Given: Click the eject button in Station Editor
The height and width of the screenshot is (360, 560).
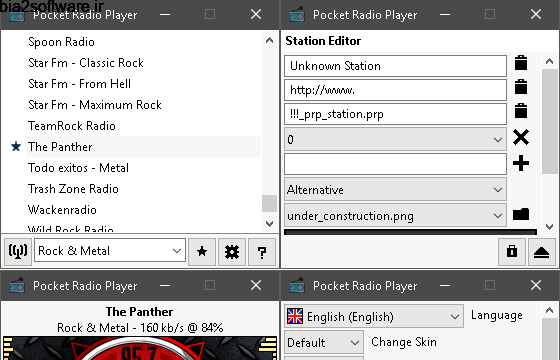Looking at the screenshot, I should (541, 252).
